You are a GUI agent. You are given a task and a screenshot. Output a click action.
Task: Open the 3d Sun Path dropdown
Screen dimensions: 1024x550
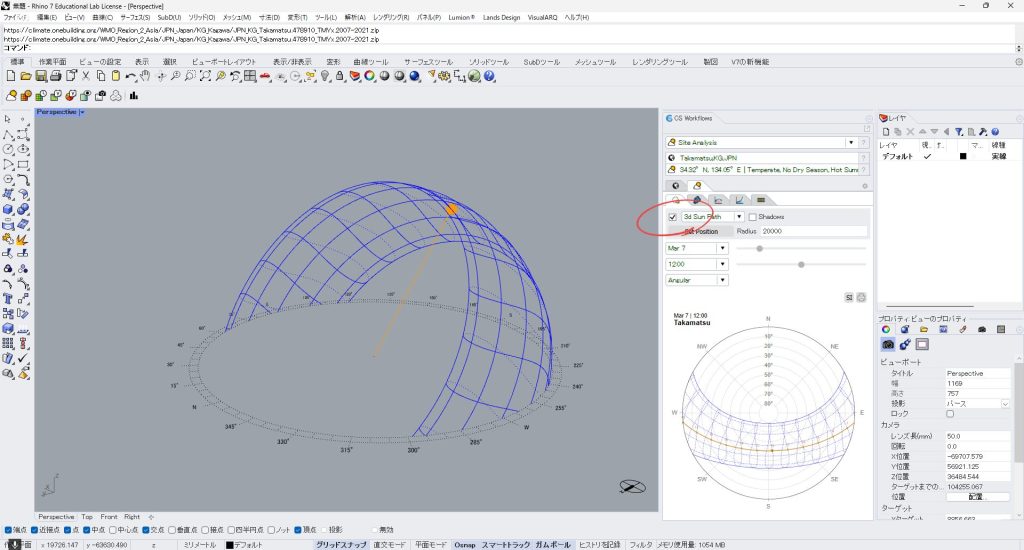point(739,217)
